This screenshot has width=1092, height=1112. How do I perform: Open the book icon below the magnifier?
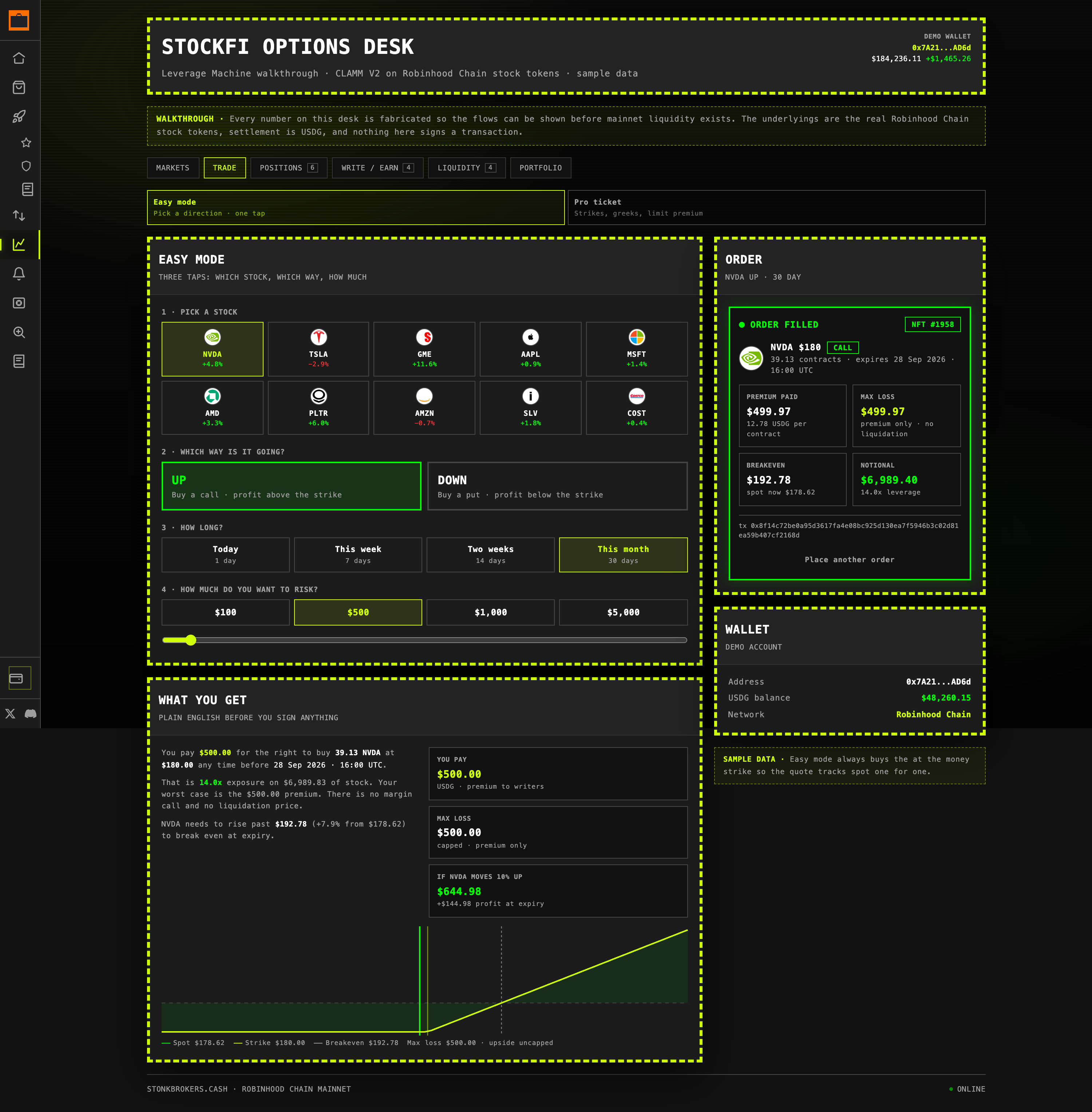19,362
